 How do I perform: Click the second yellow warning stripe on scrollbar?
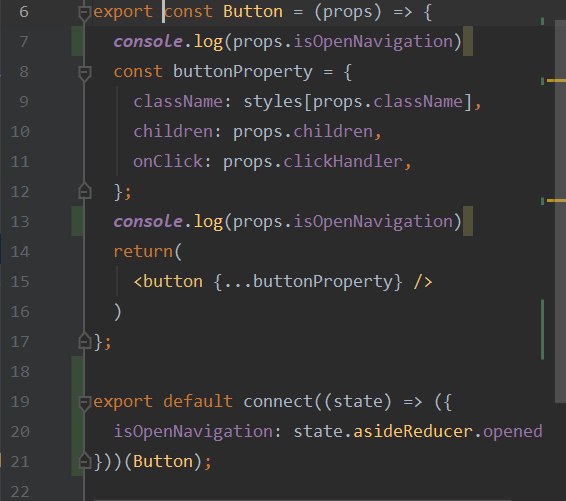pos(556,200)
